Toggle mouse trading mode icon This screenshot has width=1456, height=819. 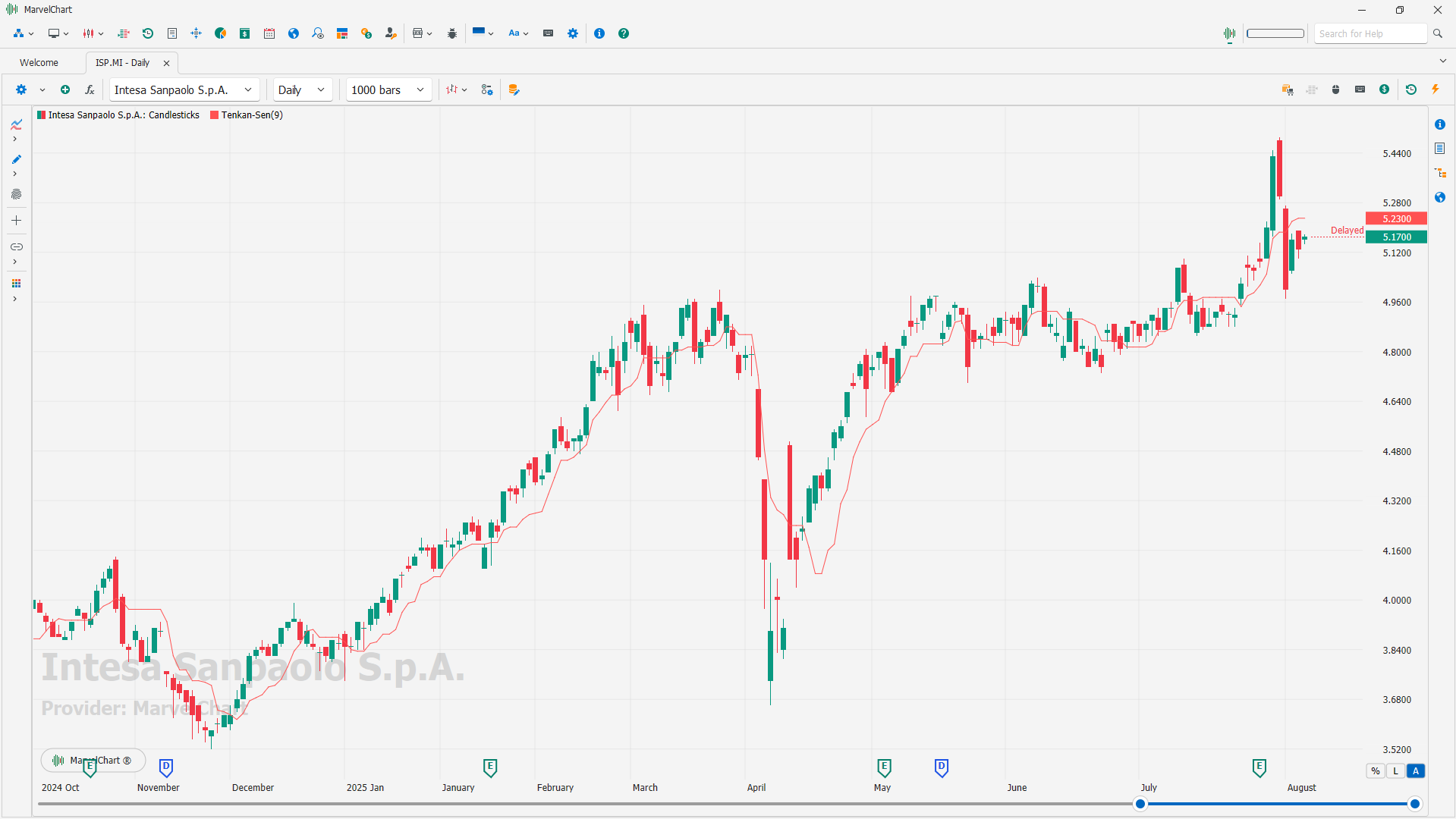click(1336, 89)
